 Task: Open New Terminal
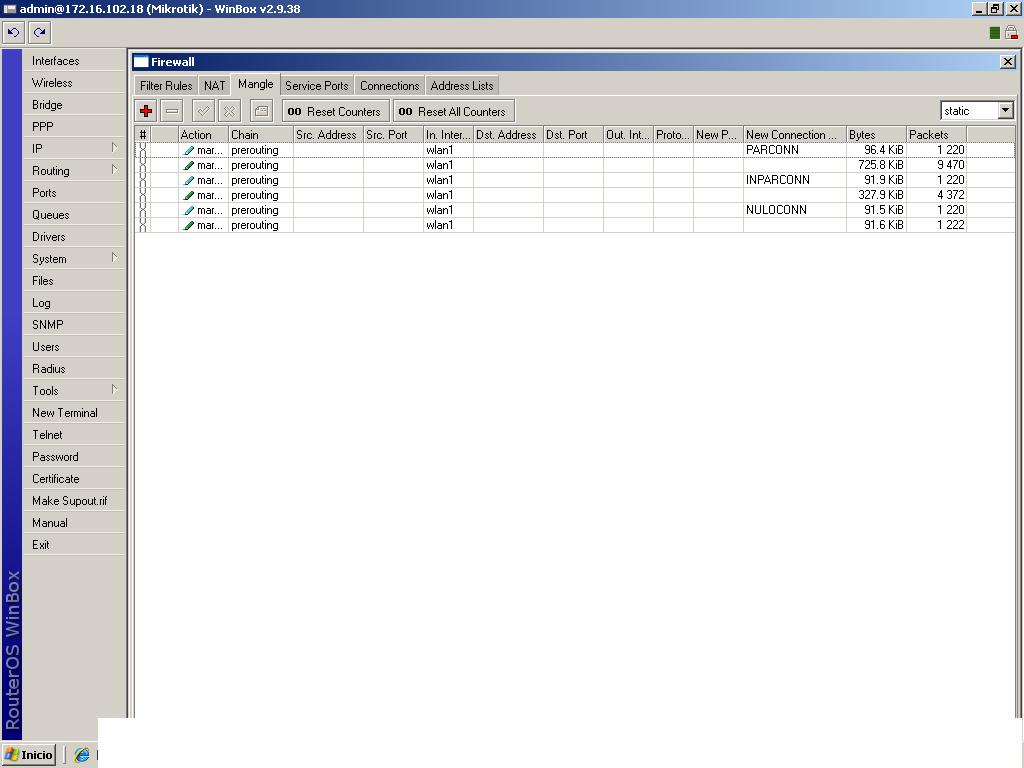pyautogui.click(x=74, y=413)
